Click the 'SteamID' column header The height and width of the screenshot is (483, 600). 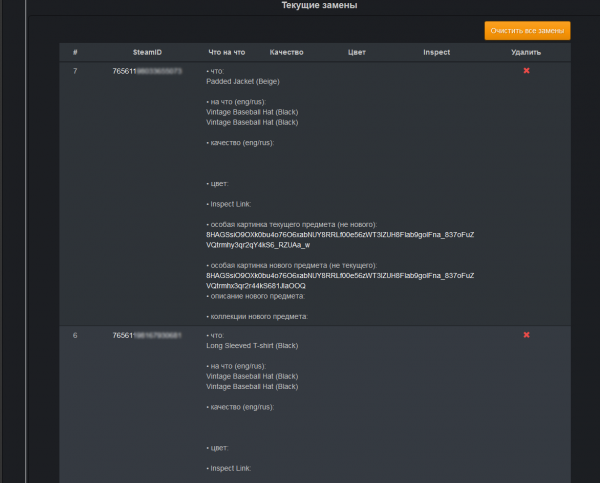click(x=146, y=52)
